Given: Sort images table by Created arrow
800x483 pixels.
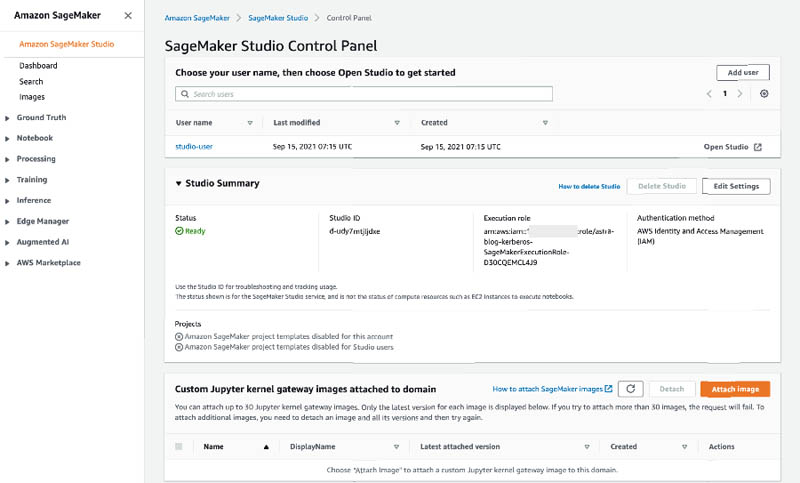Looking at the screenshot, I should [684, 447].
